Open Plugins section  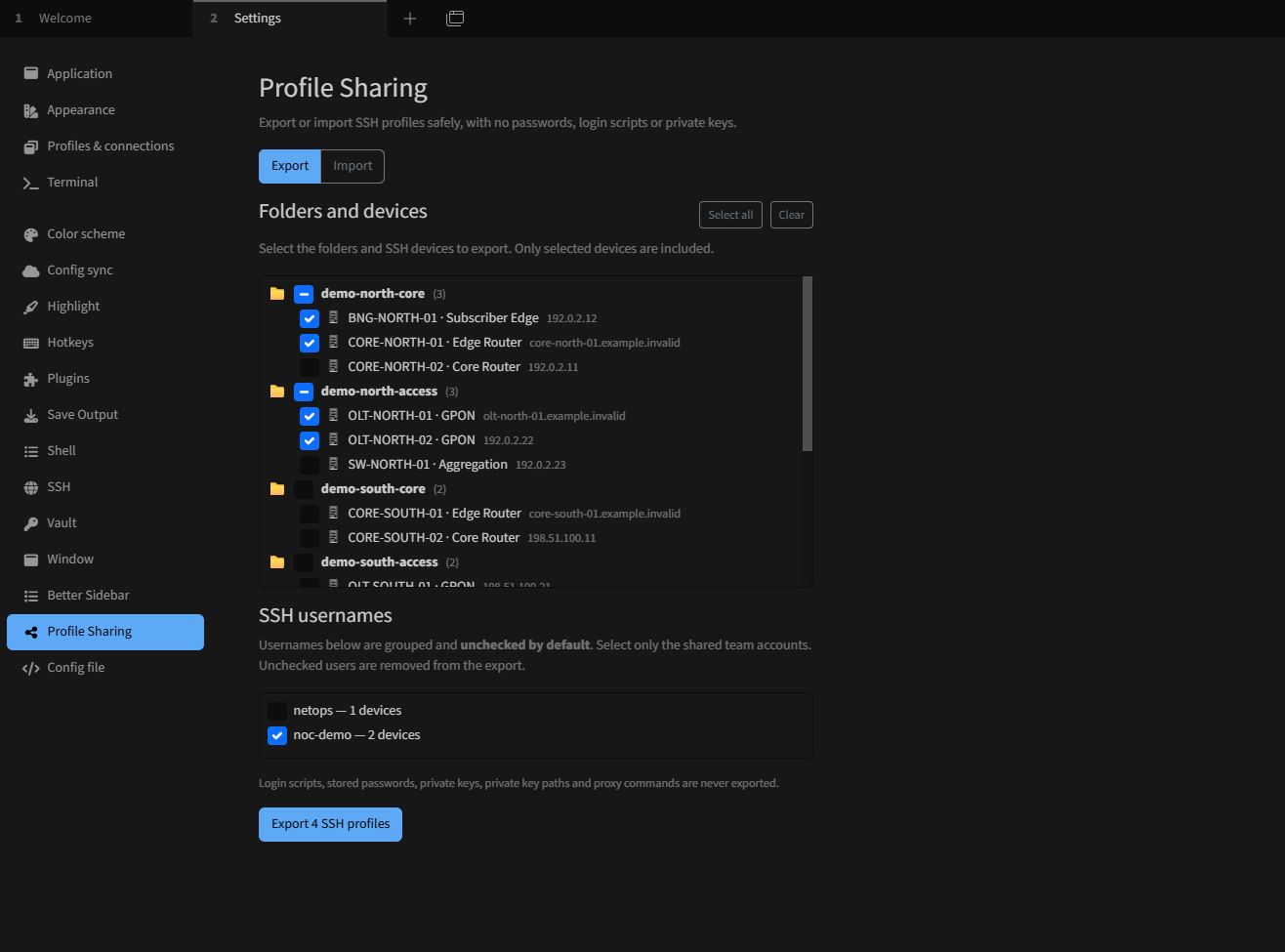(x=105, y=378)
